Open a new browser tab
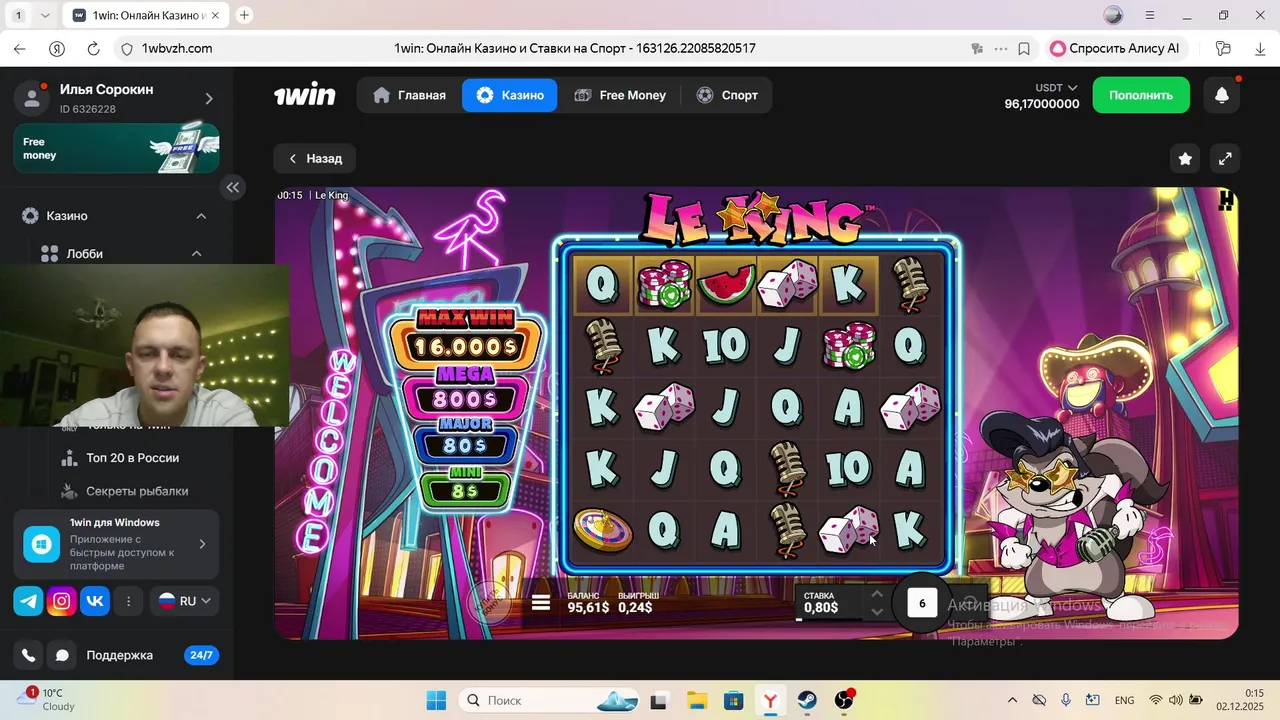 pos(244,15)
